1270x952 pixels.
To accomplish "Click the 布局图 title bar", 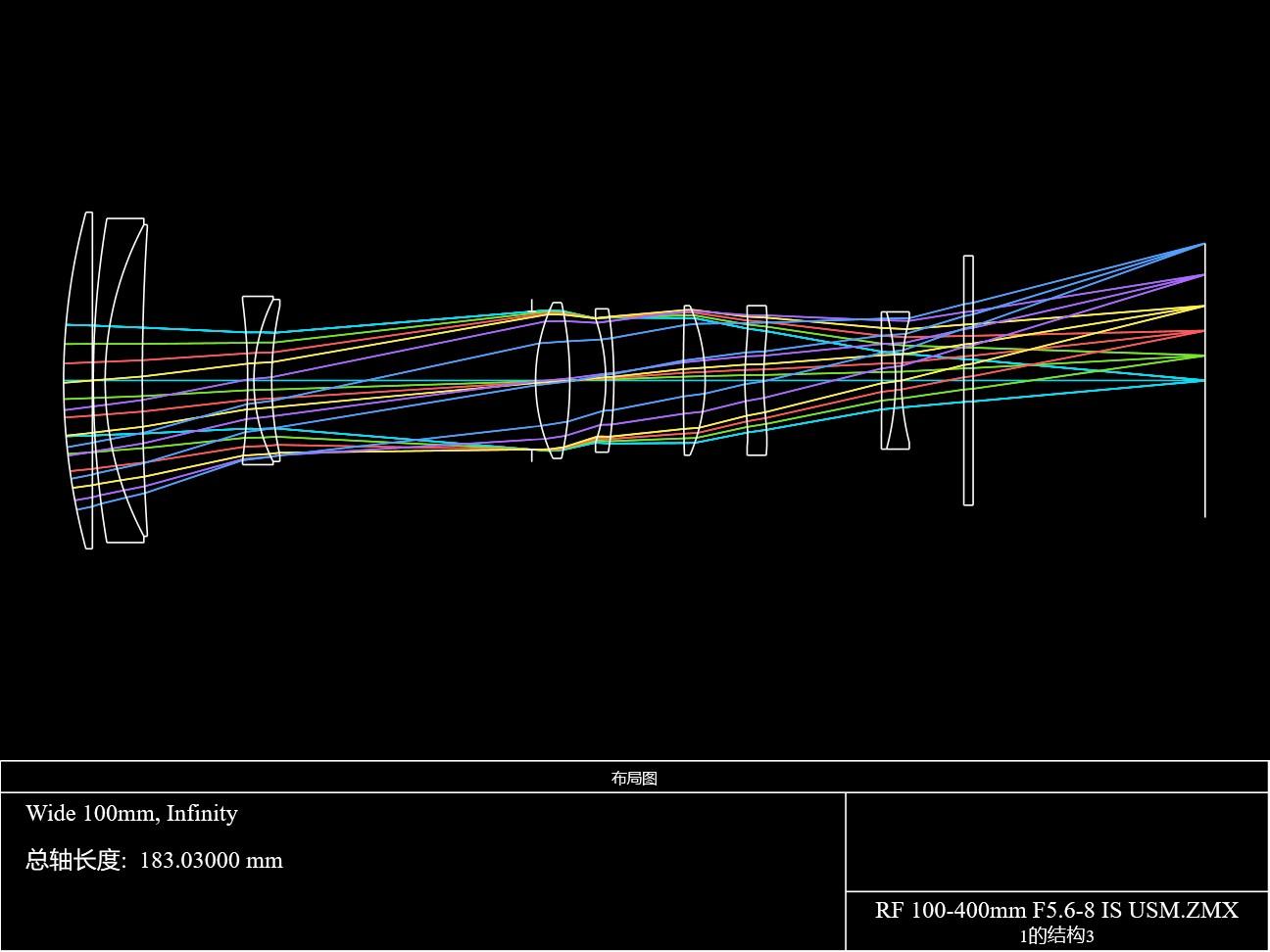I will [634, 778].
